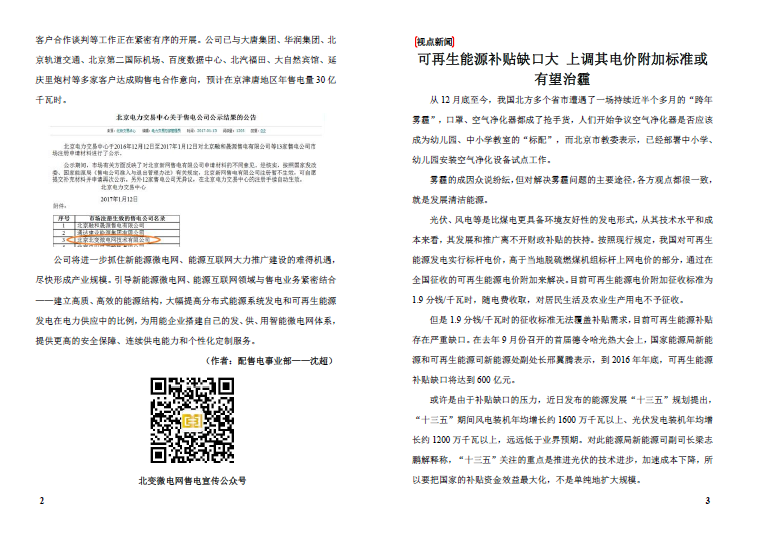760x536 pixels.
Task: Click the words 百度数据中心
Action: point(196,60)
